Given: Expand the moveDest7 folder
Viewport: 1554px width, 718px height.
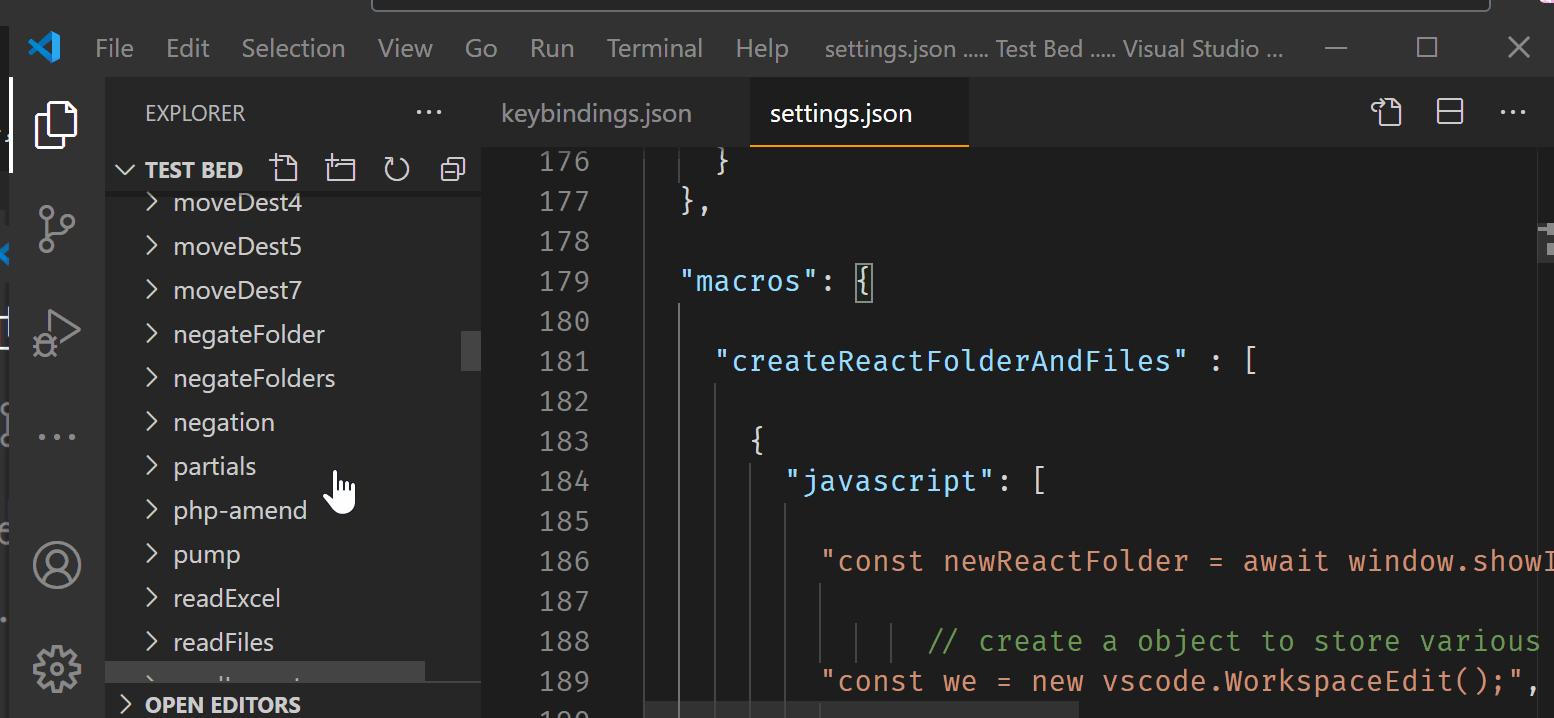Looking at the screenshot, I should (x=293, y=290).
